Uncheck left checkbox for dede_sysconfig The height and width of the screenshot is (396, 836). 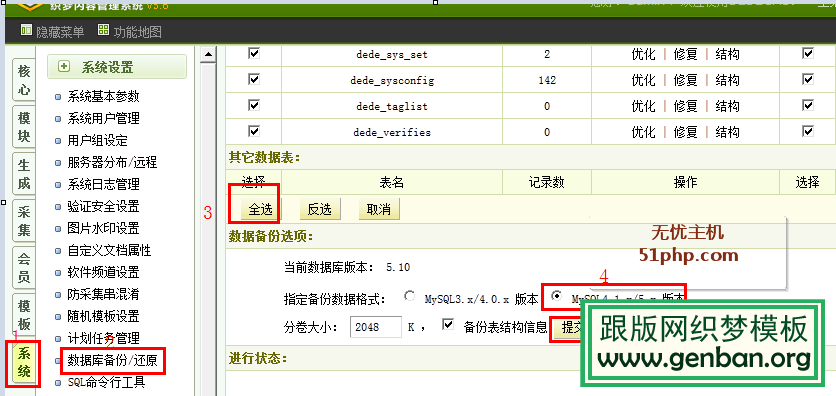(x=254, y=79)
